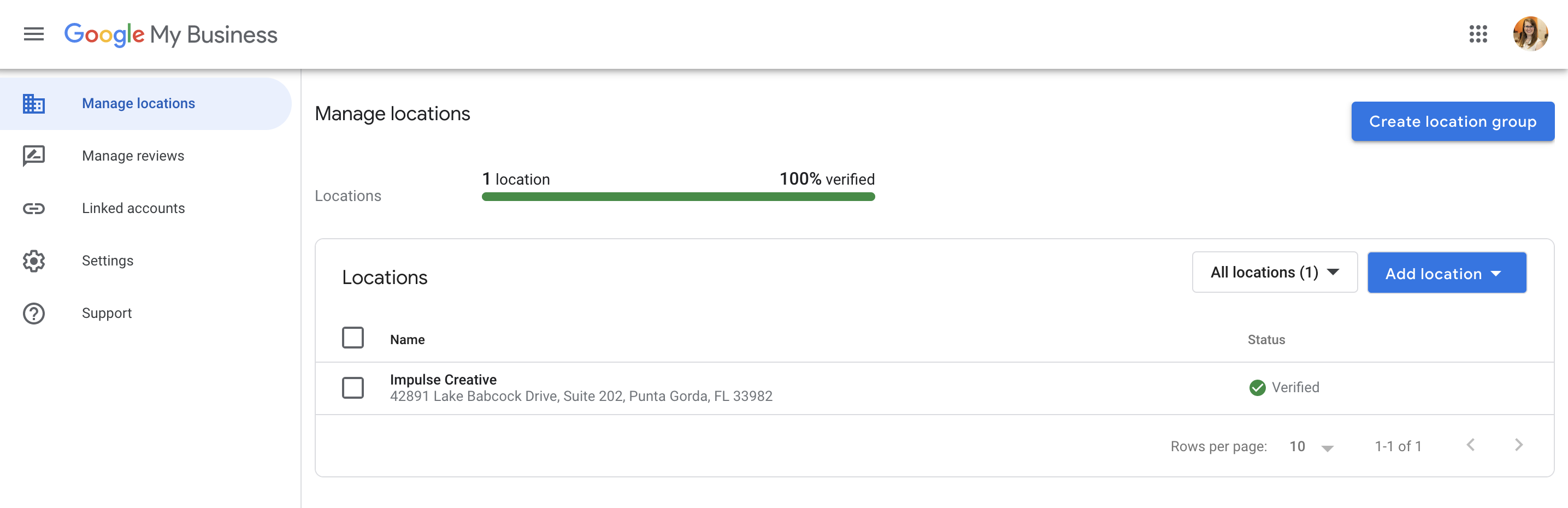Open the Google apps grid

1477,34
